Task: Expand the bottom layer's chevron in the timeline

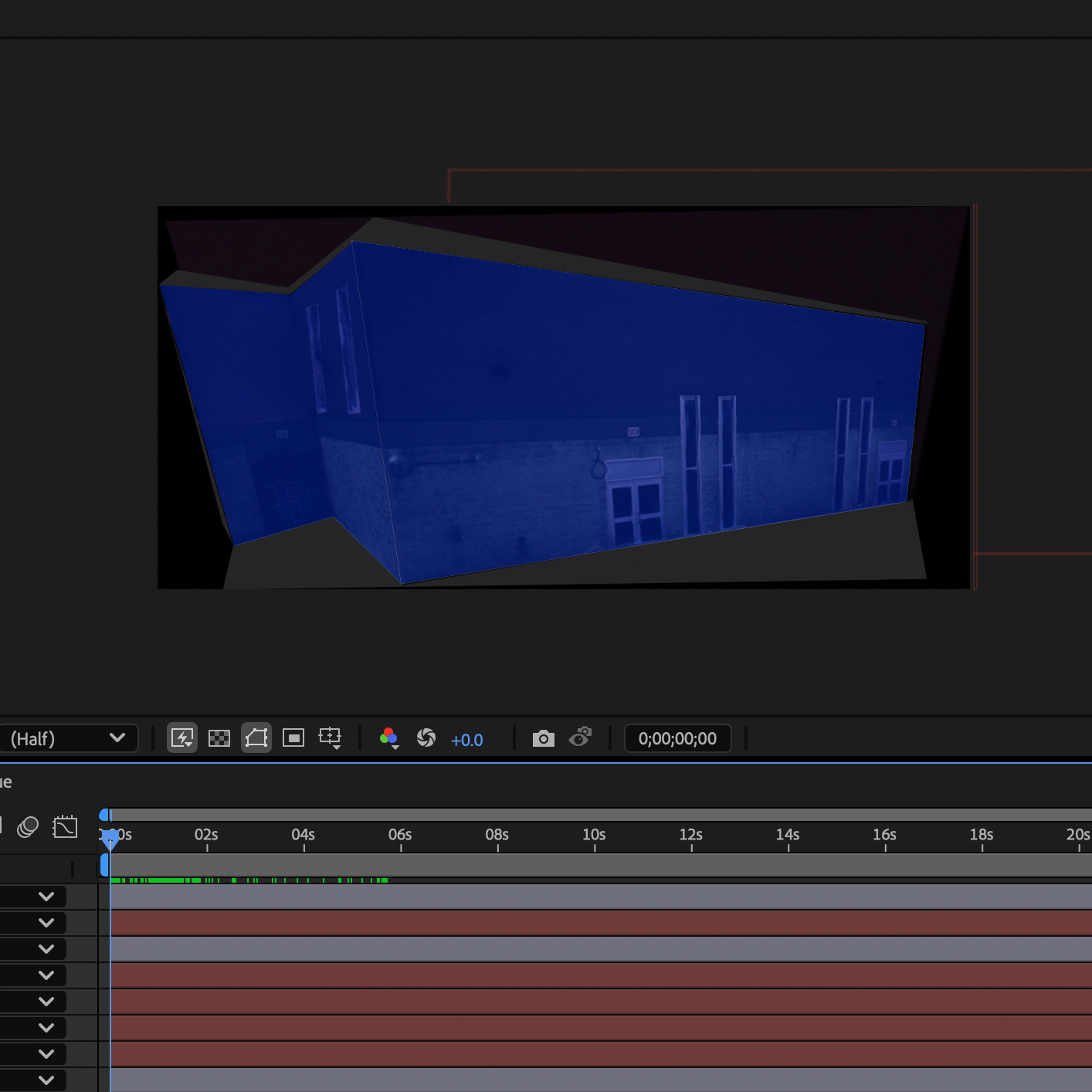Action: coord(46,1080)
